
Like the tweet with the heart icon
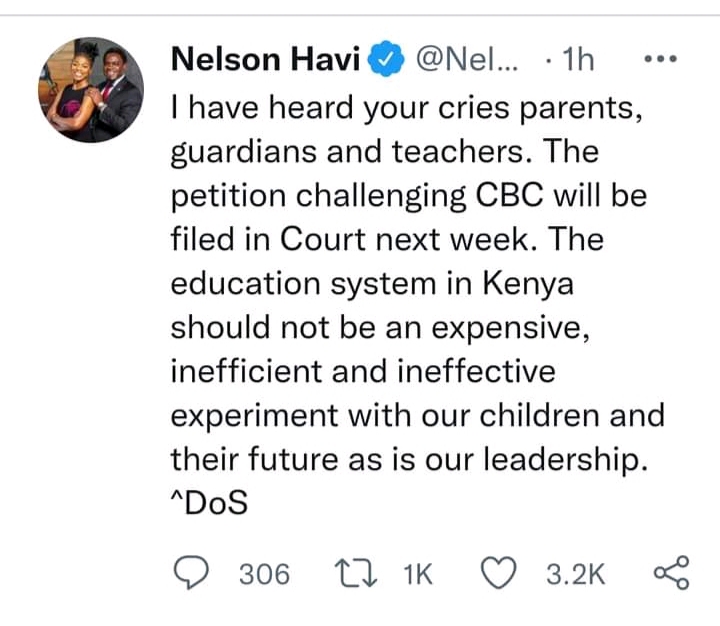click(x=498, y=573)
